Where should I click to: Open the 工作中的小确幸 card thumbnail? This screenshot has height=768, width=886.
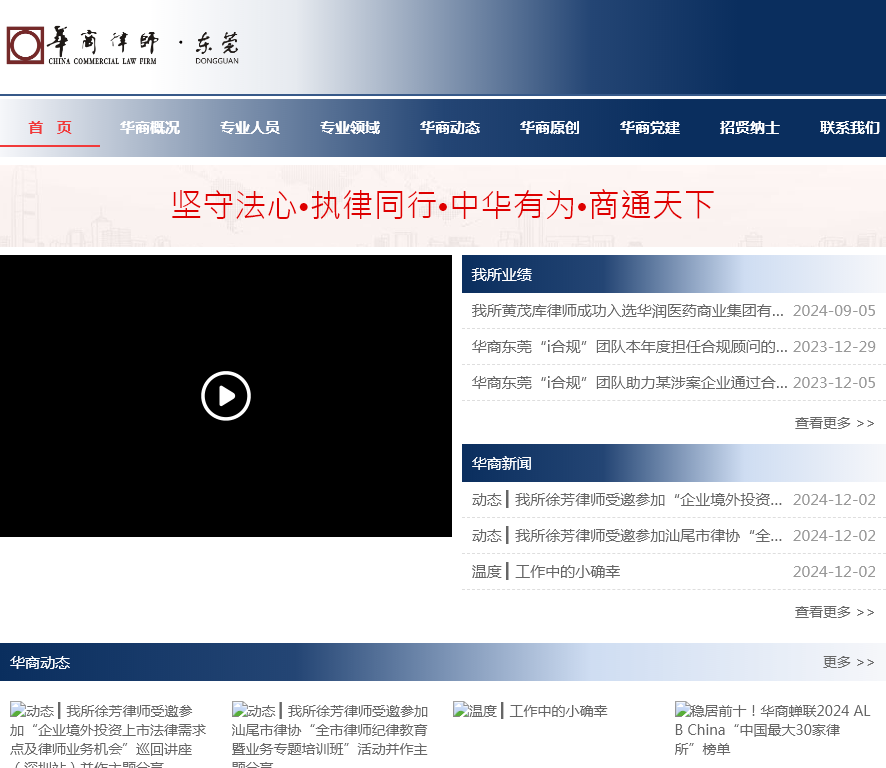530,710
